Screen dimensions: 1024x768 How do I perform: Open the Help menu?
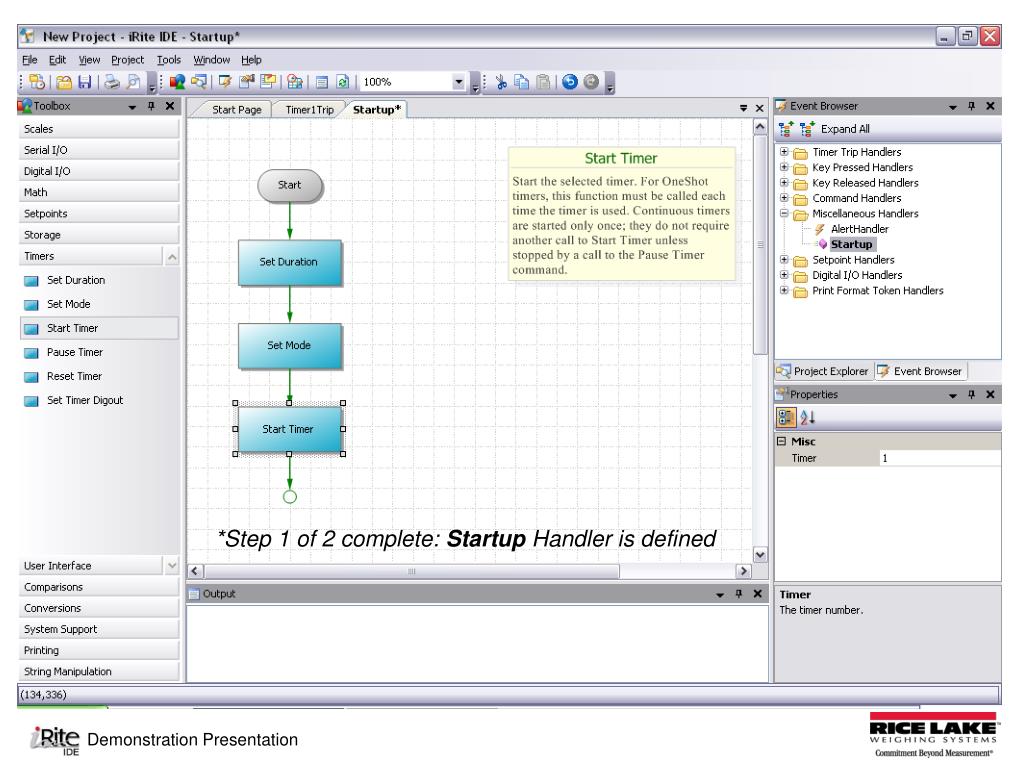251,60
